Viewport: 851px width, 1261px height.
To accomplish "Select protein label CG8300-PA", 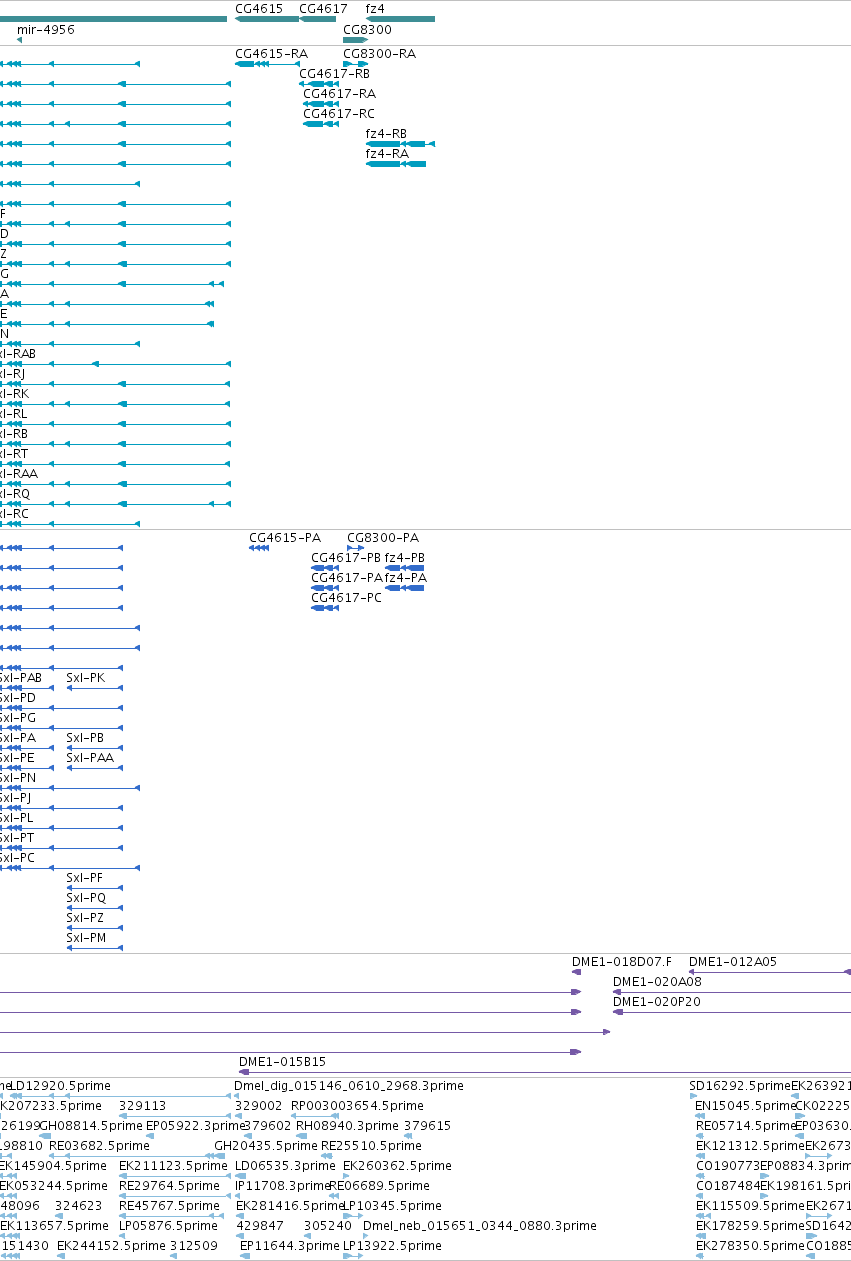I will coord(383,538).
